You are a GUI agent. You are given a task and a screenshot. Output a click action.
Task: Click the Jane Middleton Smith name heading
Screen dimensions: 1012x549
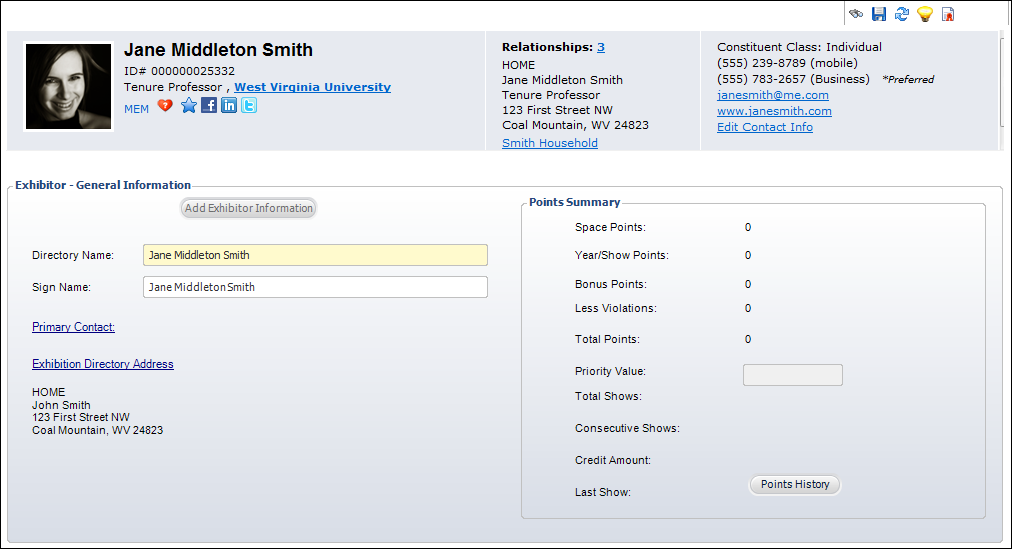pyautogui.click(x=218, y=50)
